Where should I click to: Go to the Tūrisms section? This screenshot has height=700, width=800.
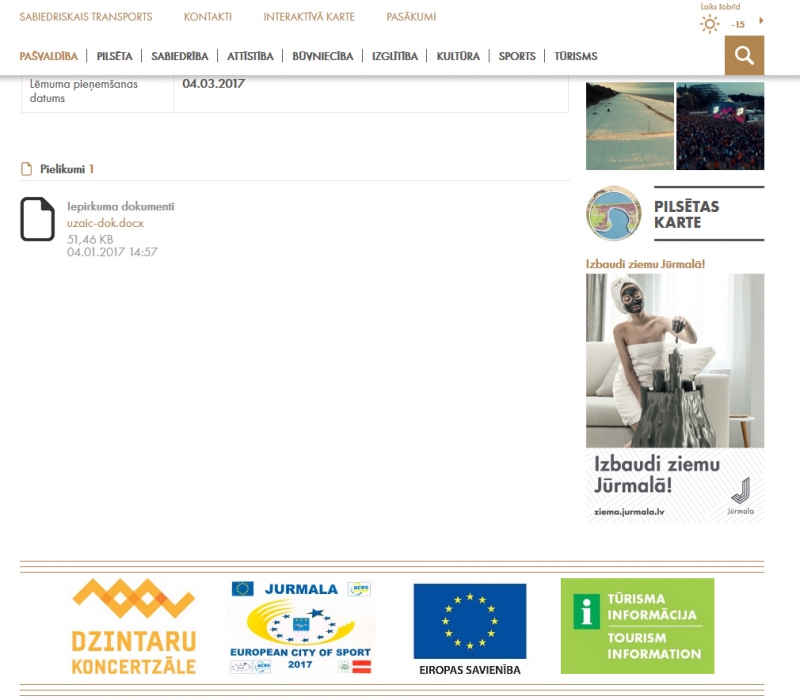576,56
